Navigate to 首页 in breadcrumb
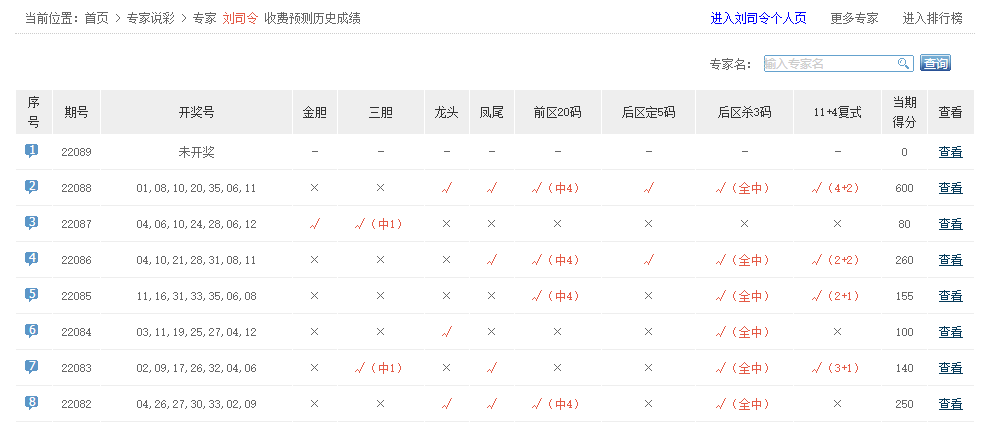This screenshot has height=422, width=985. click(96, 18)
